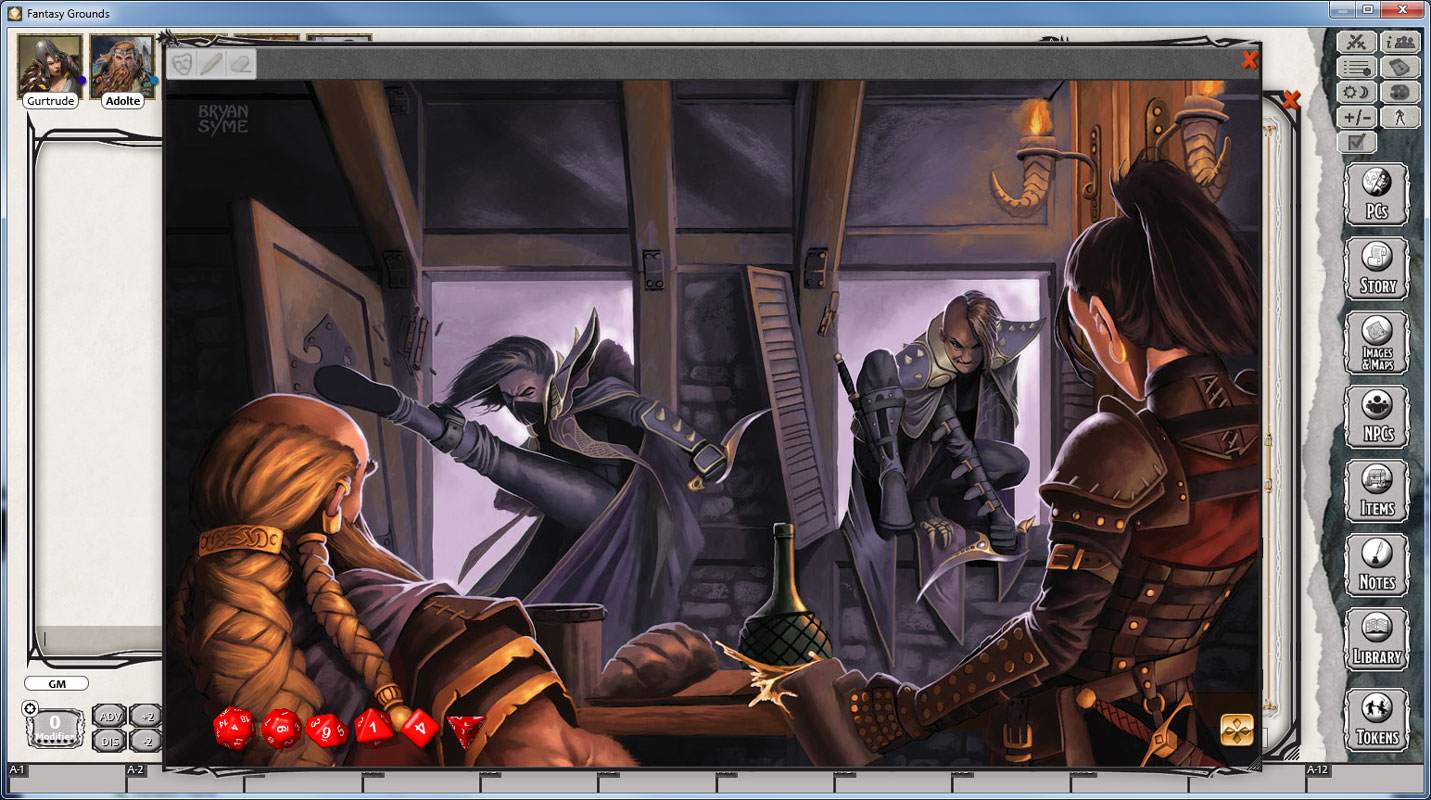Image resolution: width=1431 pixels, height=800 pixels.
Task: Click the navigation compass icon on the image viewer
Action: coord(1236,729)
